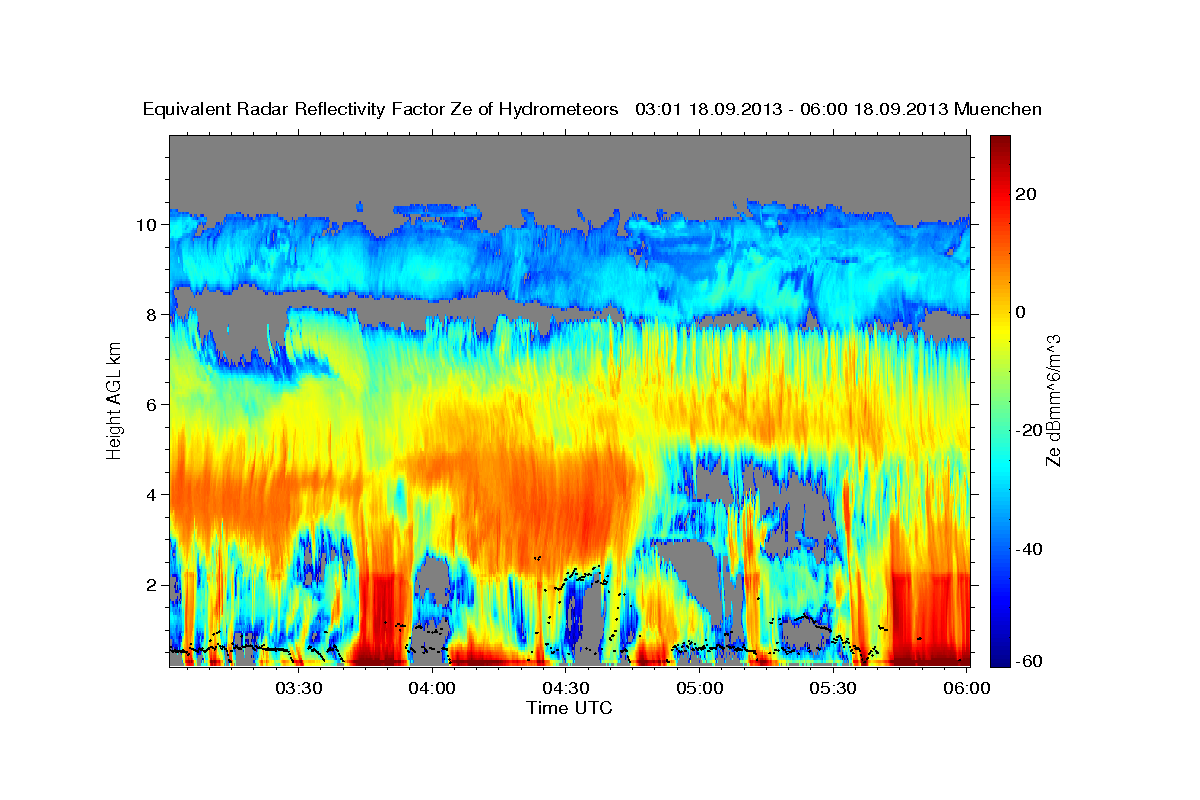Screen dimensions: 1200x800
Task: Click the height tick label '4'
Action: pyautogui.click(x=154, y=495)
